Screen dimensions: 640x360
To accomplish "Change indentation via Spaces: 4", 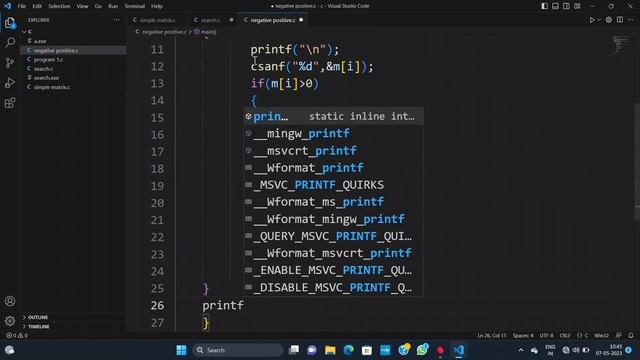I will coord(523,336).
